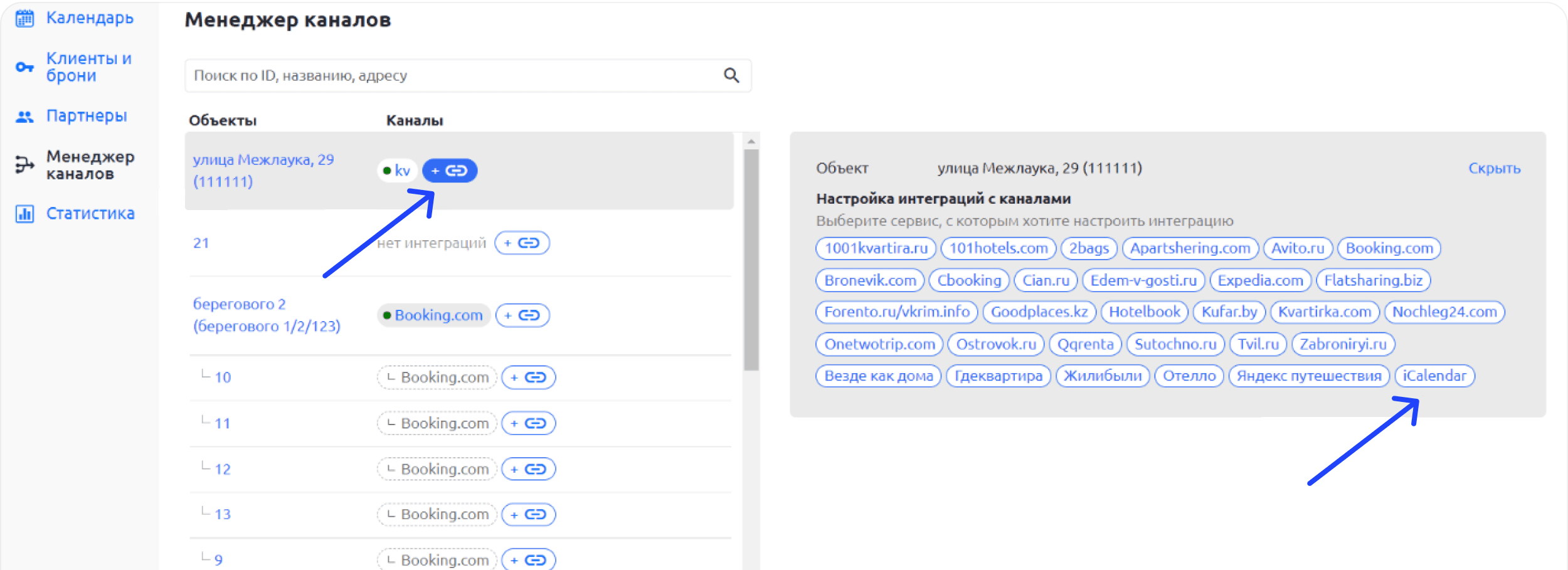Open object улица Межлаука, 29 (111111)
Screen dimensions: 1568x570
(263, 171)
